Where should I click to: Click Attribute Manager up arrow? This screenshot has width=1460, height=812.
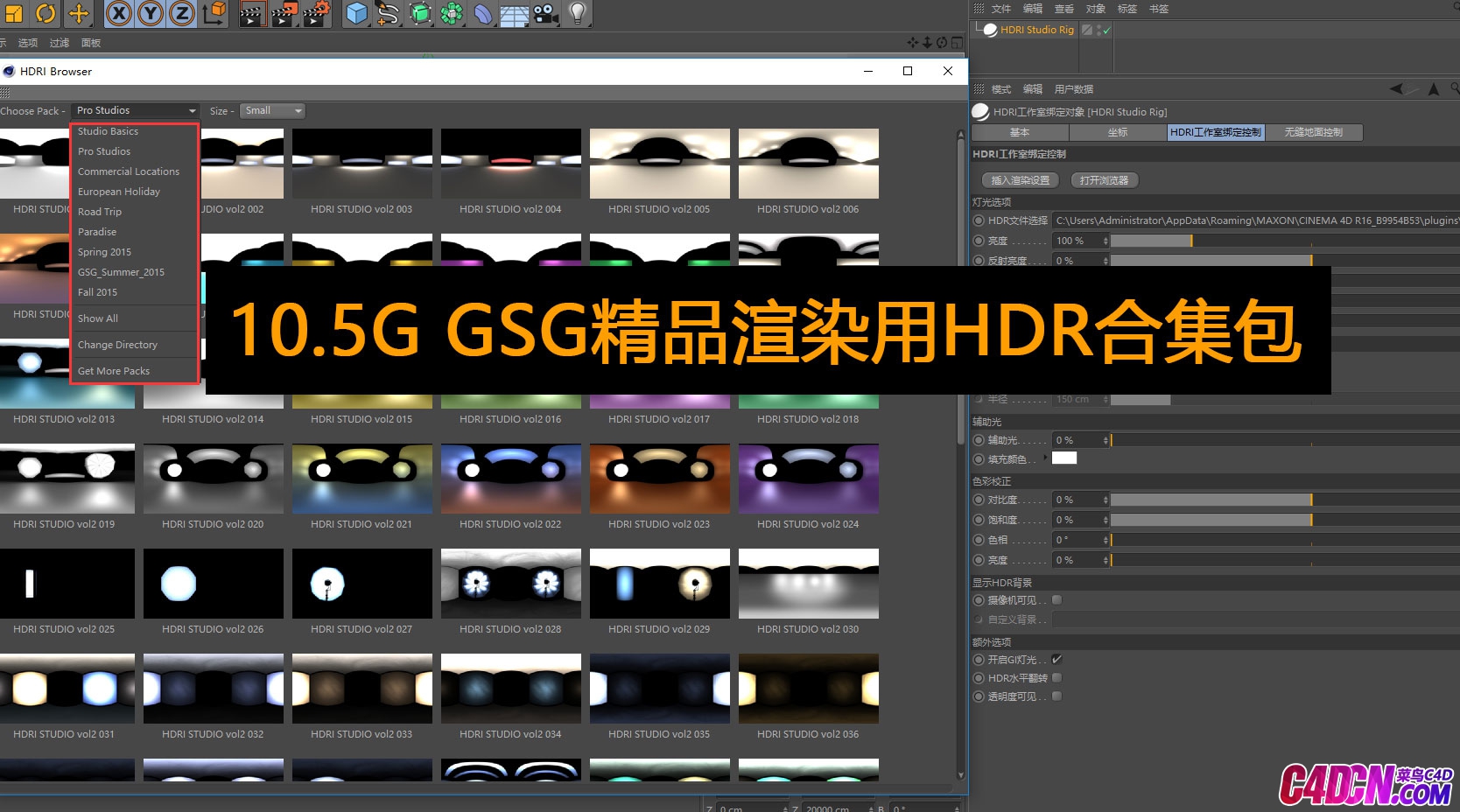[x=1433, y=88]
